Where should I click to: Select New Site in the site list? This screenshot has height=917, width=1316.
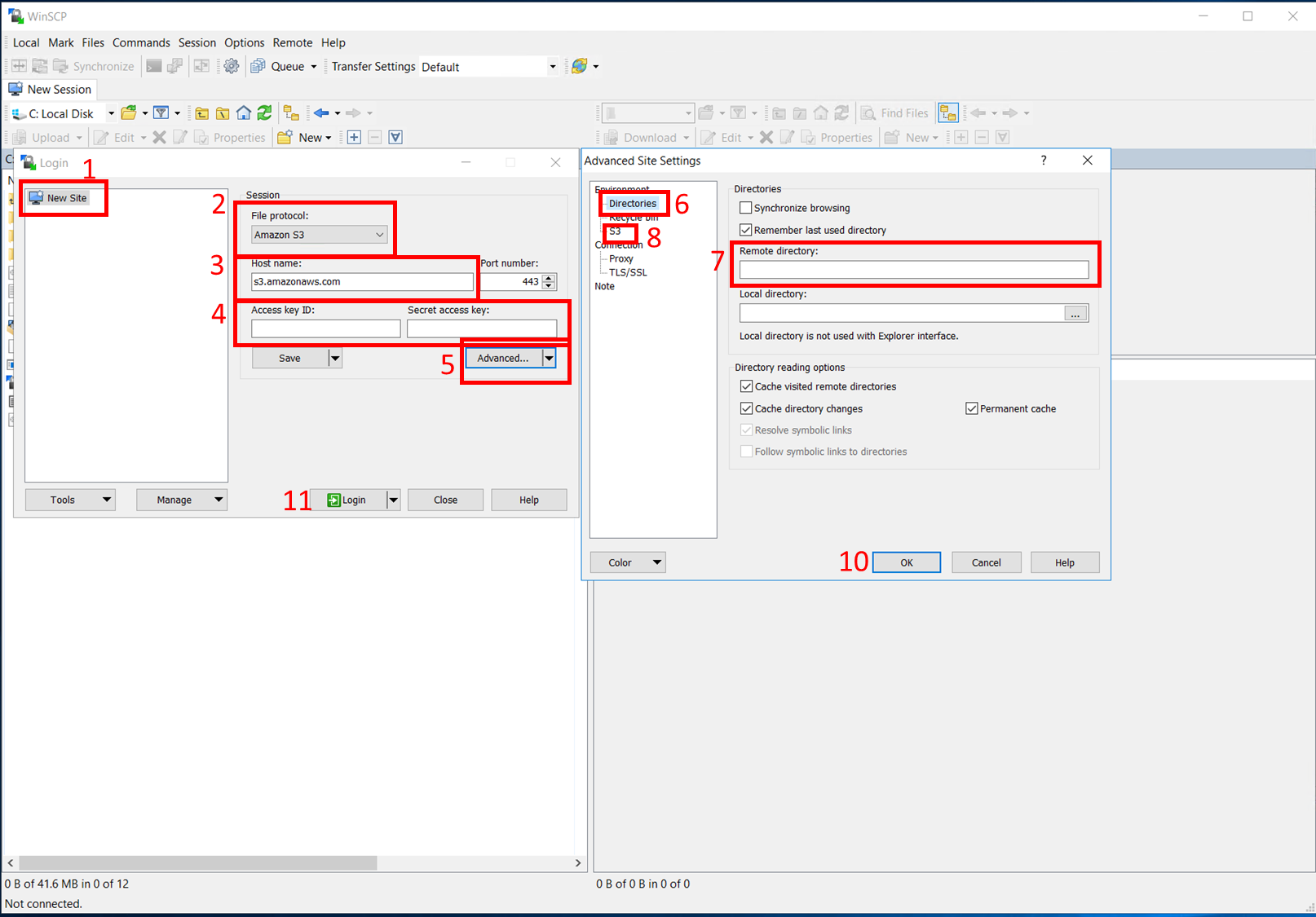click(x=58, y=198)
